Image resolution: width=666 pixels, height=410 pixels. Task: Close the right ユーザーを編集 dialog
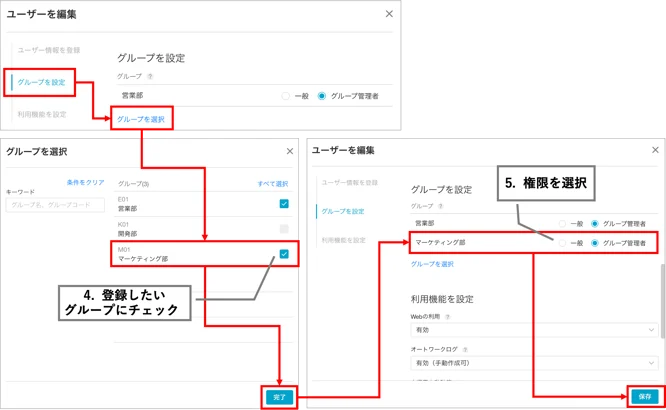(x=655, y=150)
